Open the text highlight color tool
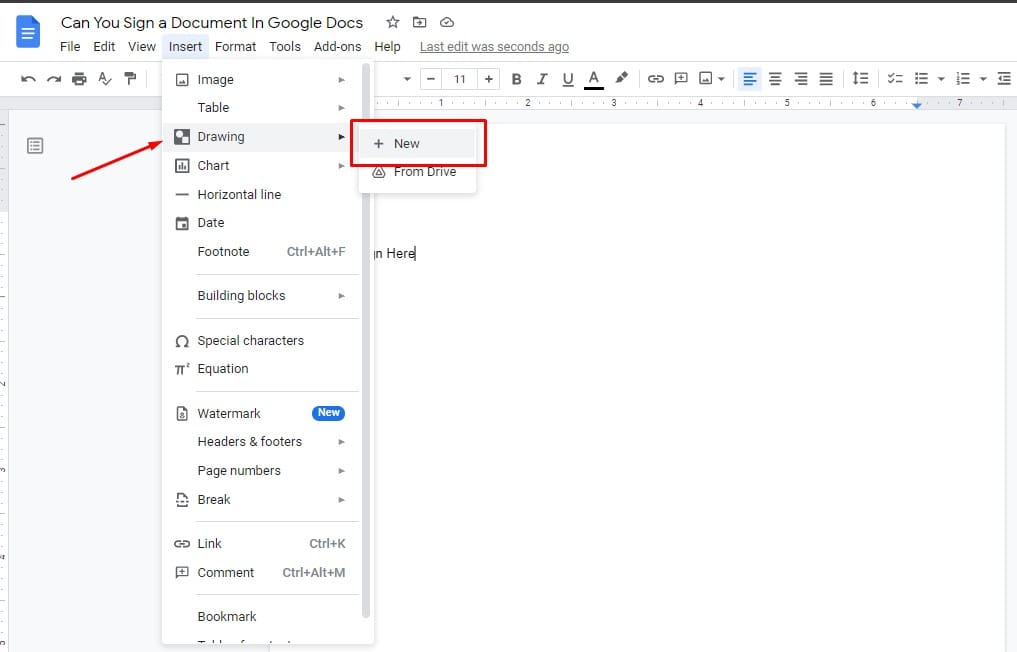The height and width of the screenshot is (652, 1017). pyautogui.click(x=621, y=78)
